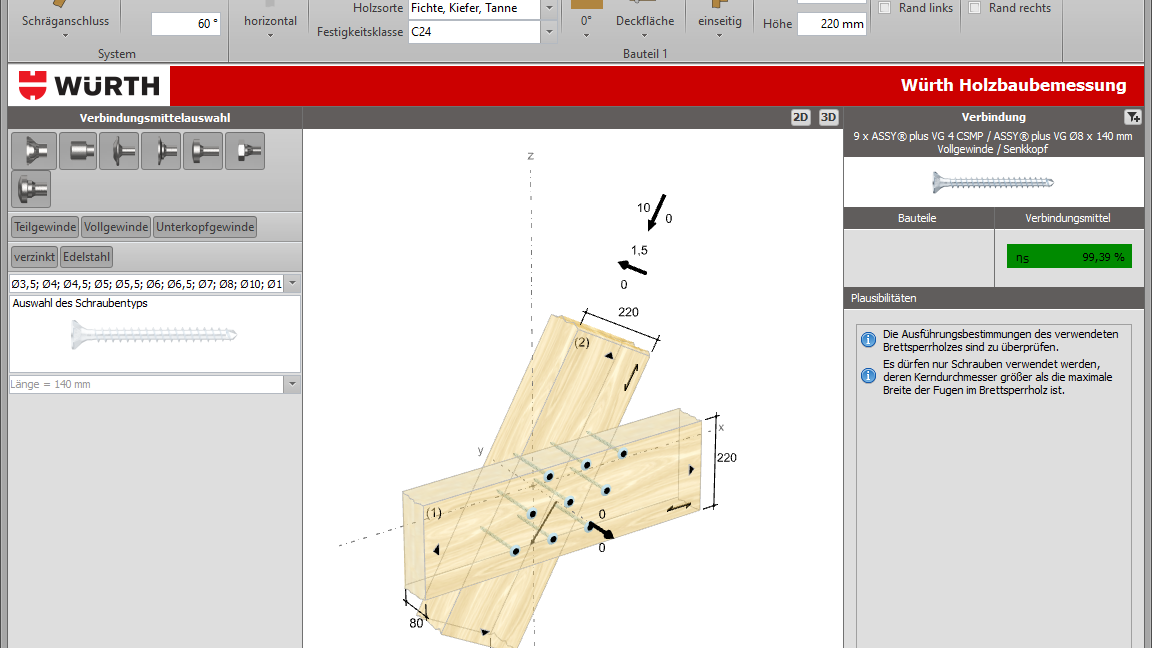Click the Verbindungsmittelauswahl panel header
1152x648 pixels.
click(x=155, y=118)
